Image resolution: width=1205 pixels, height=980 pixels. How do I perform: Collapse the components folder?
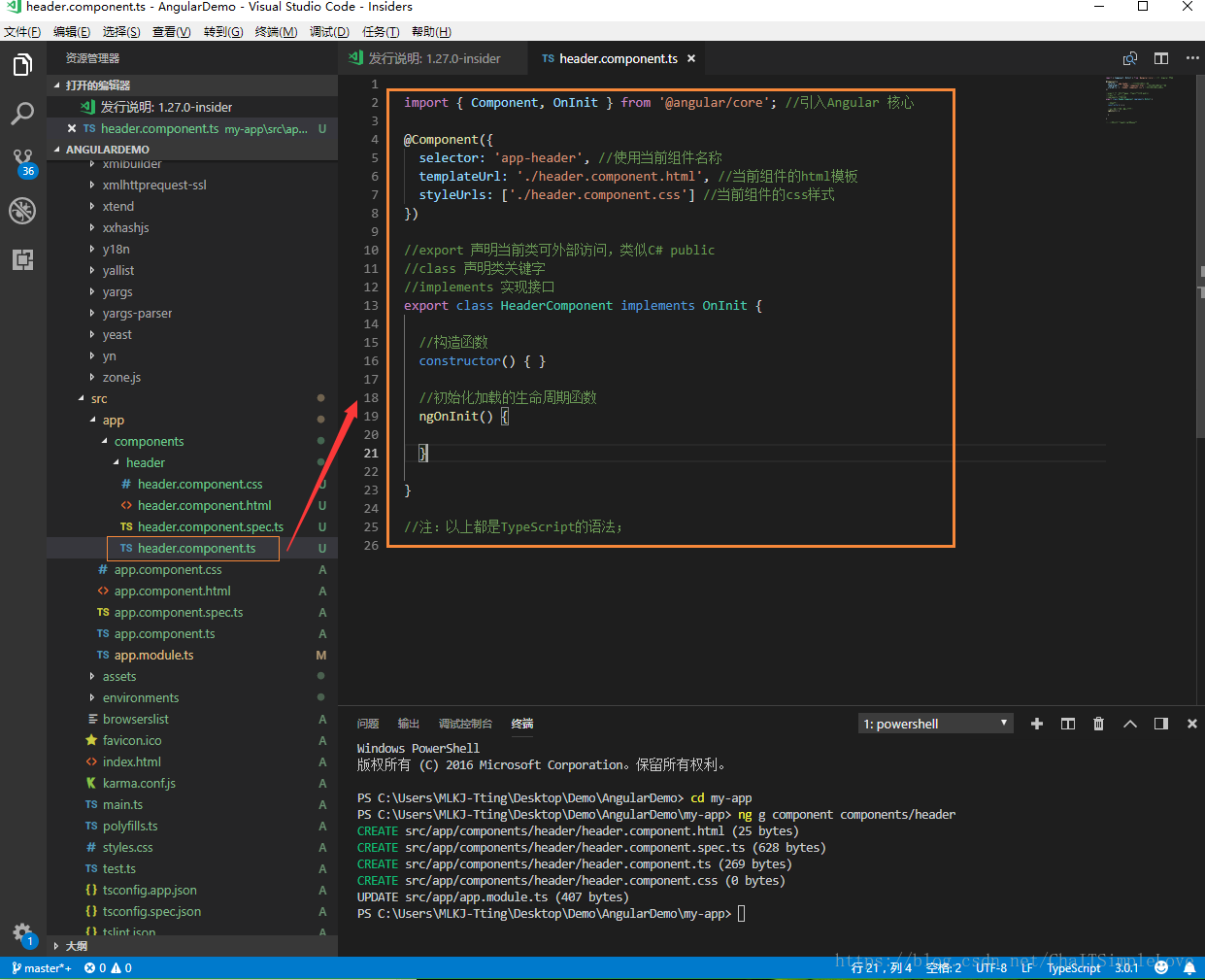tap(192, 442)
